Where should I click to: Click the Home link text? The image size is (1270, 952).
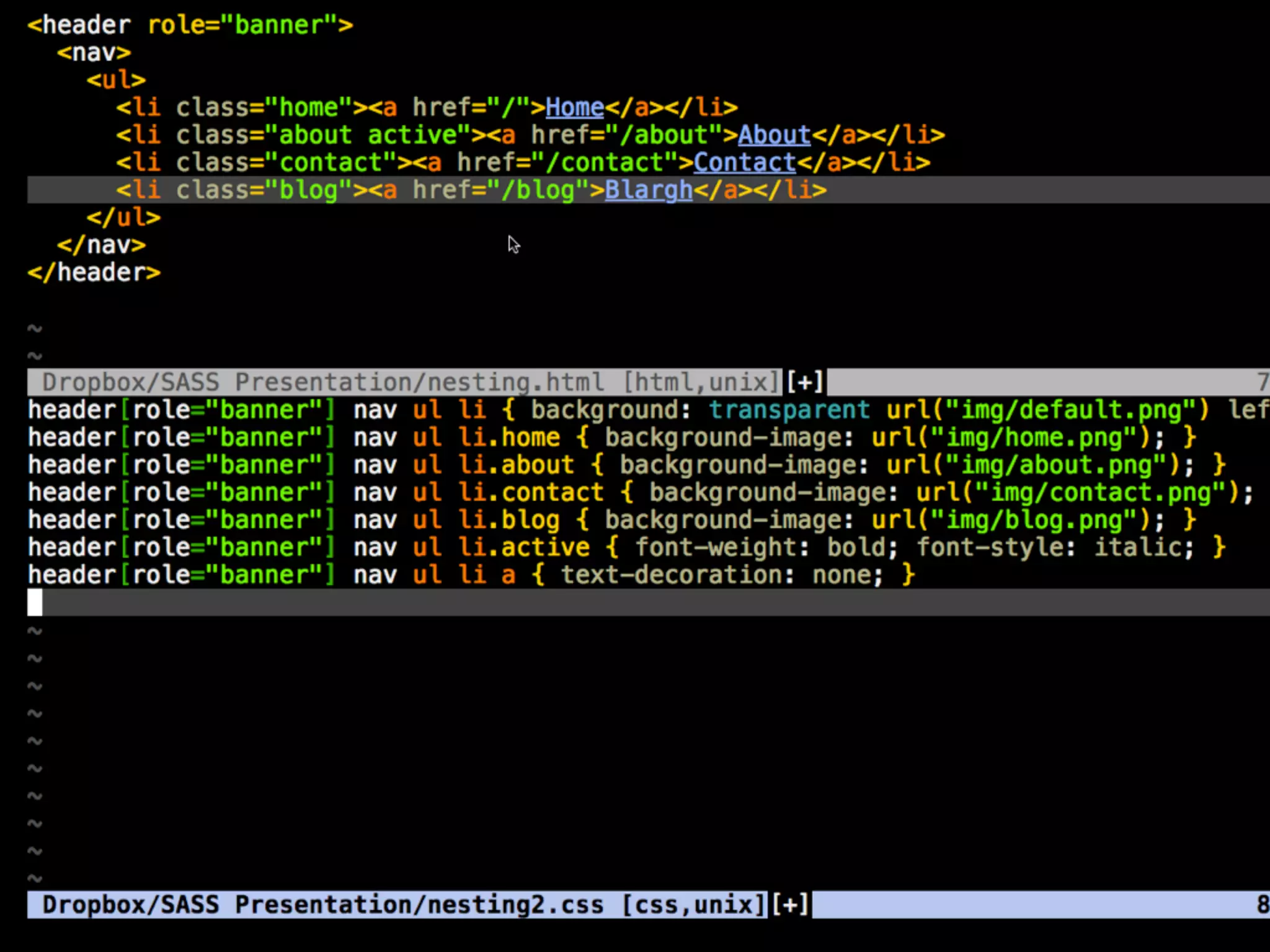coord(574,108)
